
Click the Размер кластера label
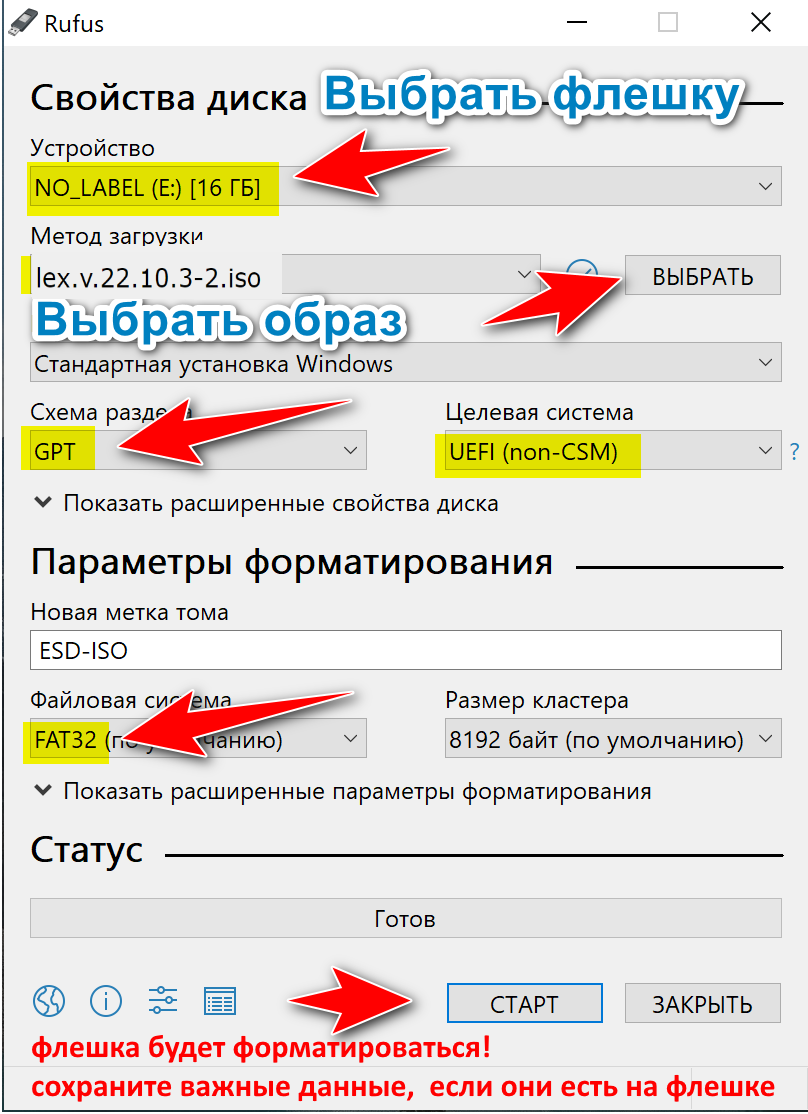pos(537,701)
